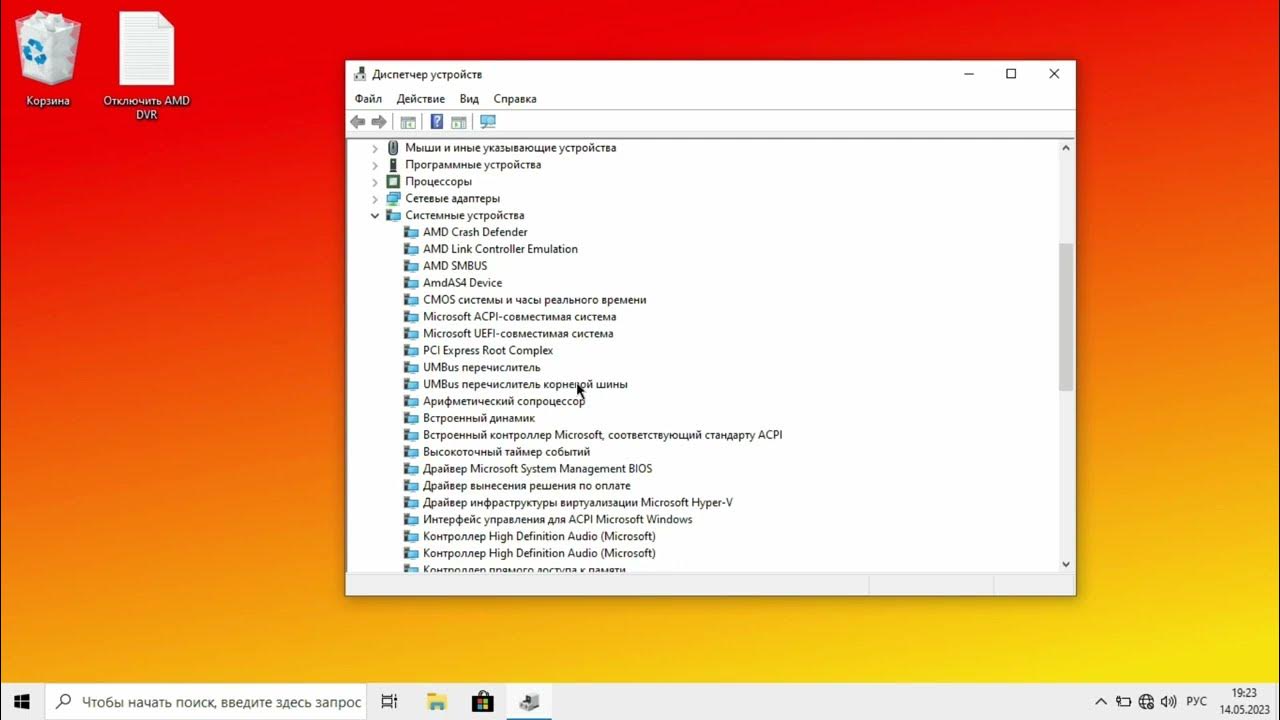Click the Forward arrow in Device Manager toolbar
1280x720 pixels.
379,122
